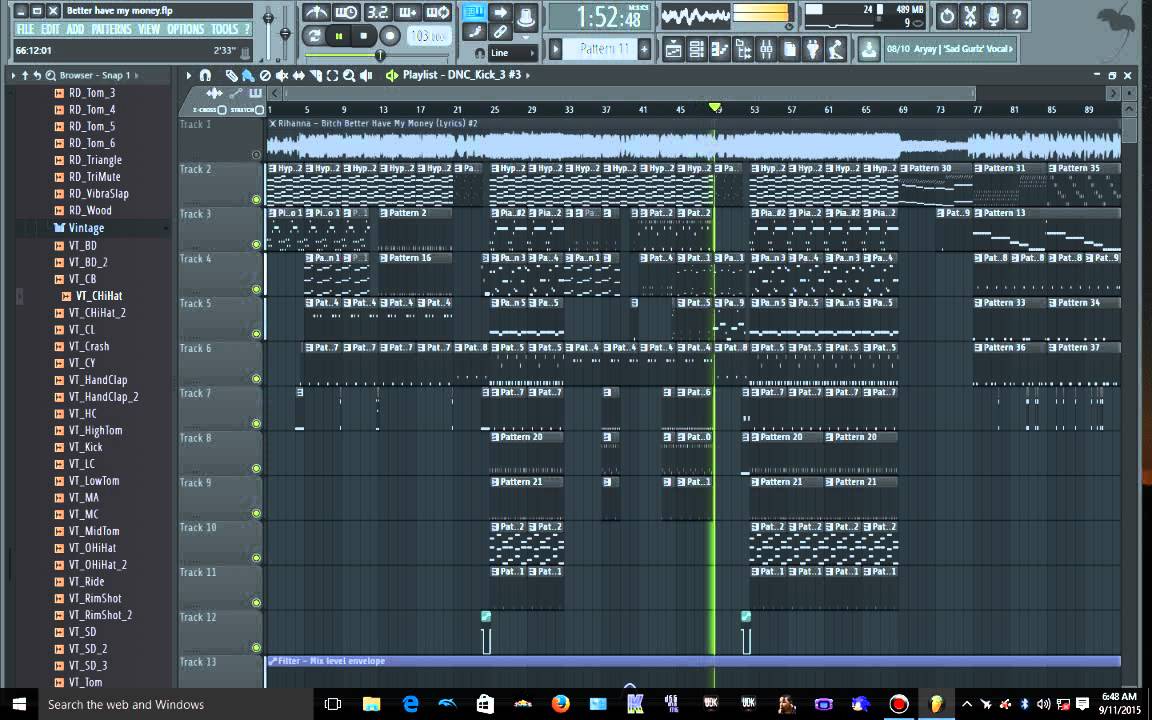
Task: Open the TOOLS menu
Action: [x=224, y=29]
